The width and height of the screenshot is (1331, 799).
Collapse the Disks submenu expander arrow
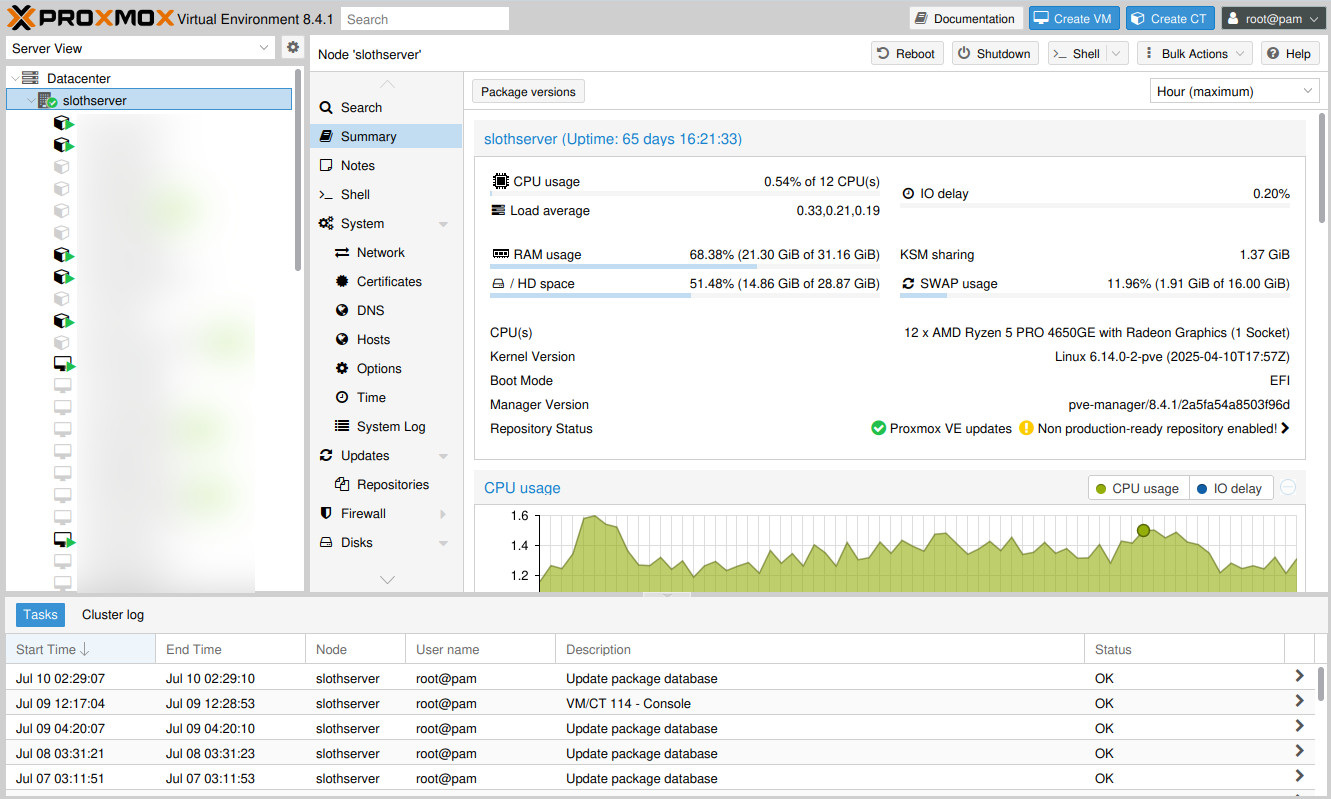pyautogui.click(x=443, y=543)
